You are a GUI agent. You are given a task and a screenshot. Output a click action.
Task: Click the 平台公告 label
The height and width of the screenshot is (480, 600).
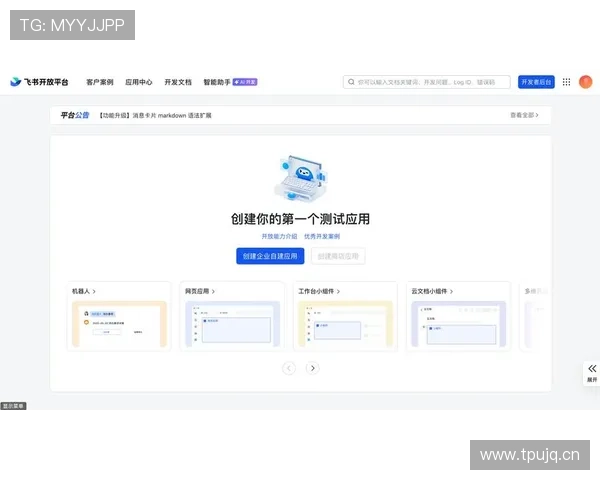click(x=75, y=115)
